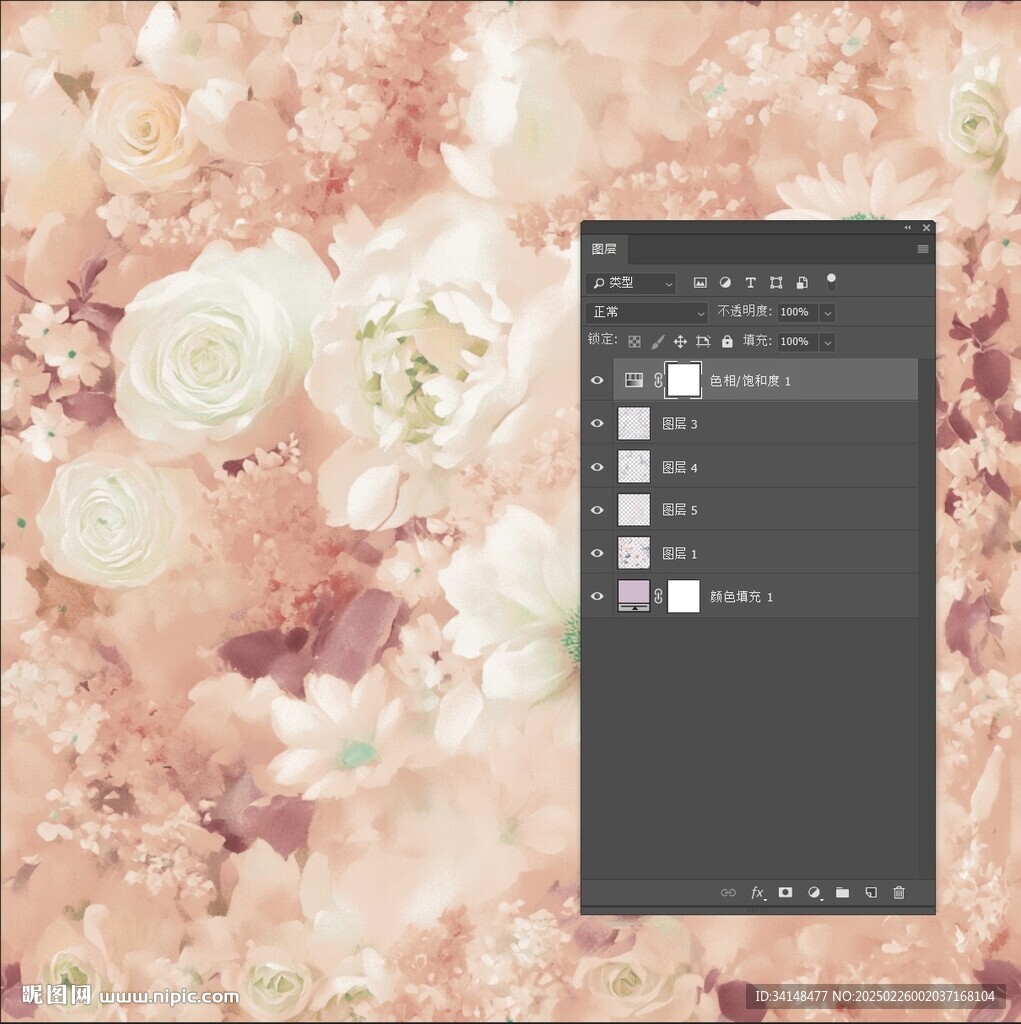Select the 图层 1 layer row
The width and height of the screenshot is (1021, 1024).
click(780, 553)
